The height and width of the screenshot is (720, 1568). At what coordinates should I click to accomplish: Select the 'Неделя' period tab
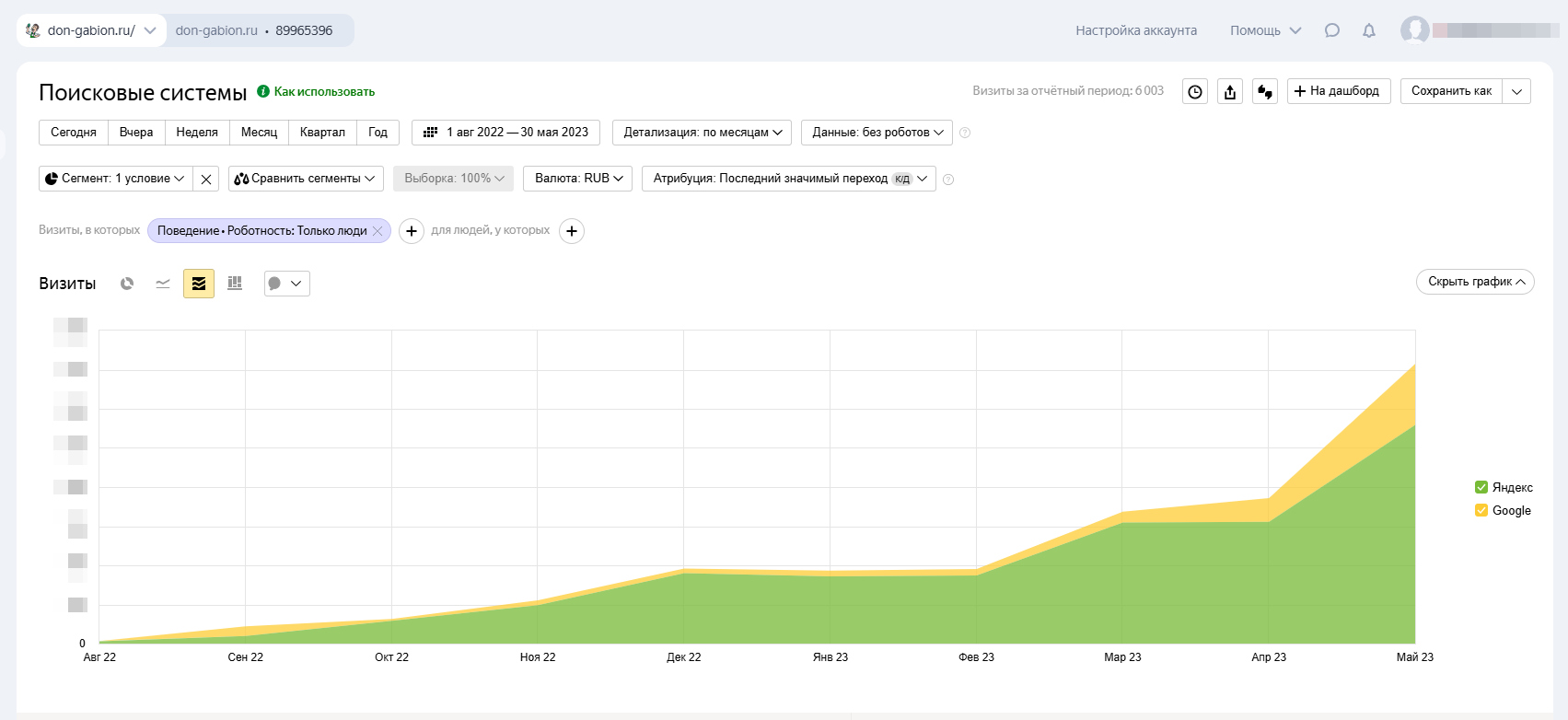pyautogui.click(x=197, y=133)
